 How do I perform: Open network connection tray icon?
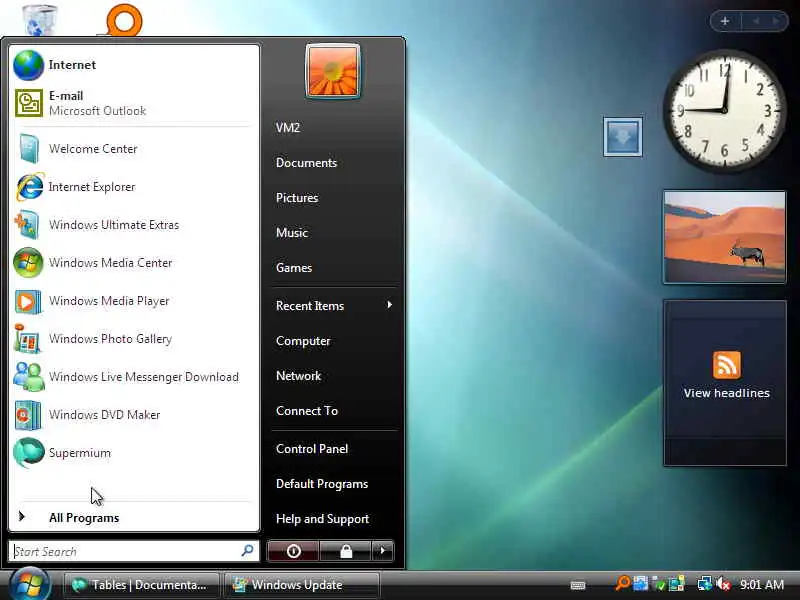click(x=705, y=584)
